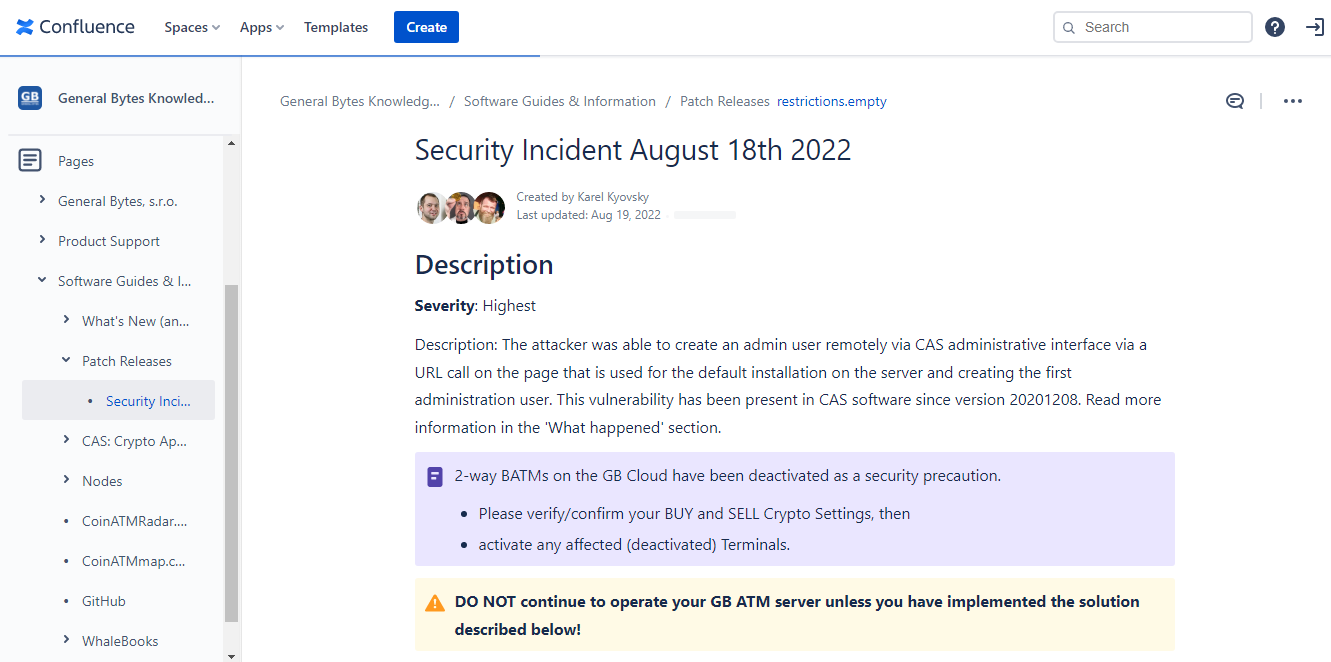Click the blue Create button
Viewport: 1331px width, 662px height.
[x=426, y=27]
